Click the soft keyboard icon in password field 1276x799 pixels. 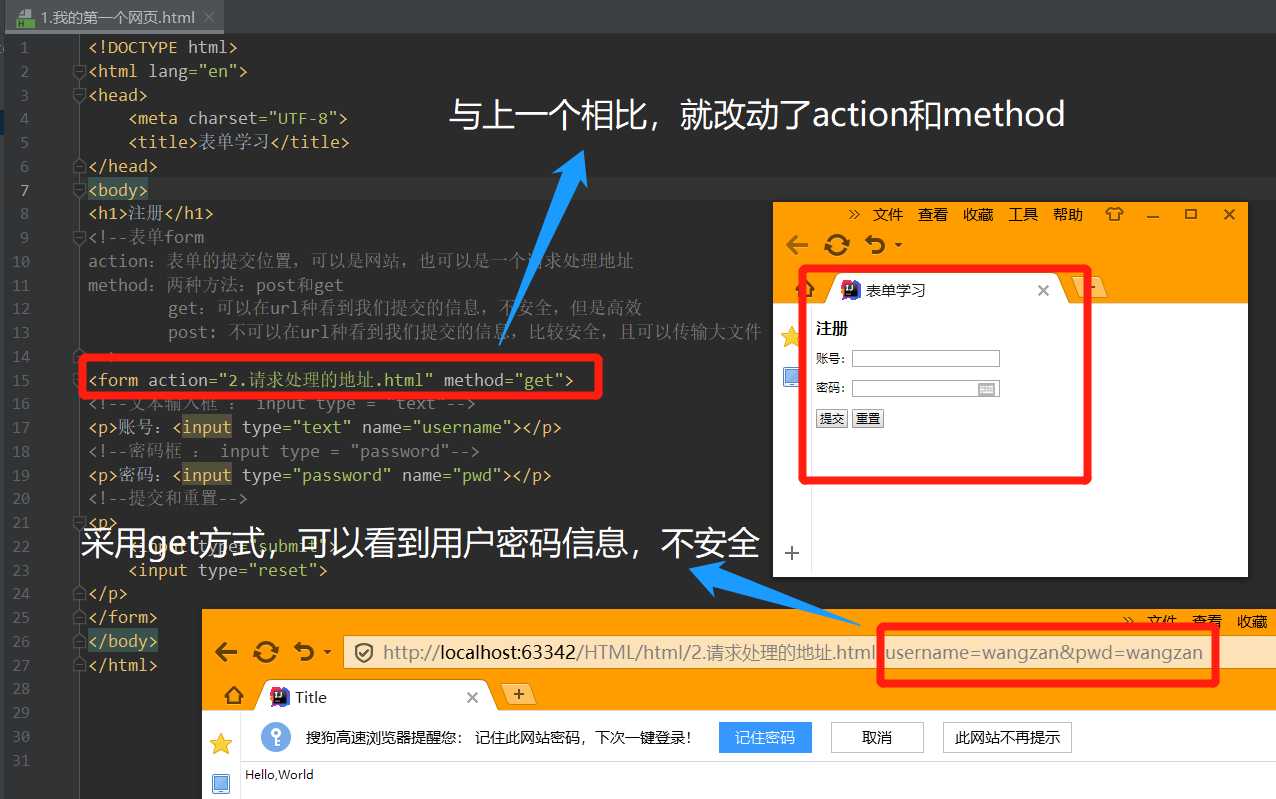tap(987, 389)
